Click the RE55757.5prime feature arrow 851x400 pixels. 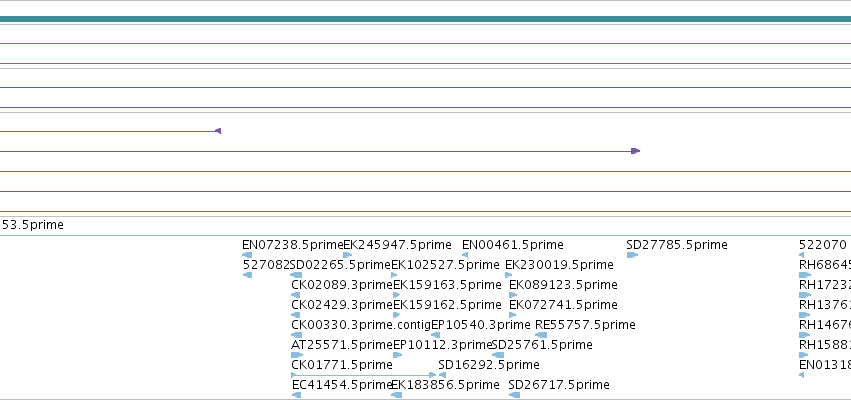[541, 335]
